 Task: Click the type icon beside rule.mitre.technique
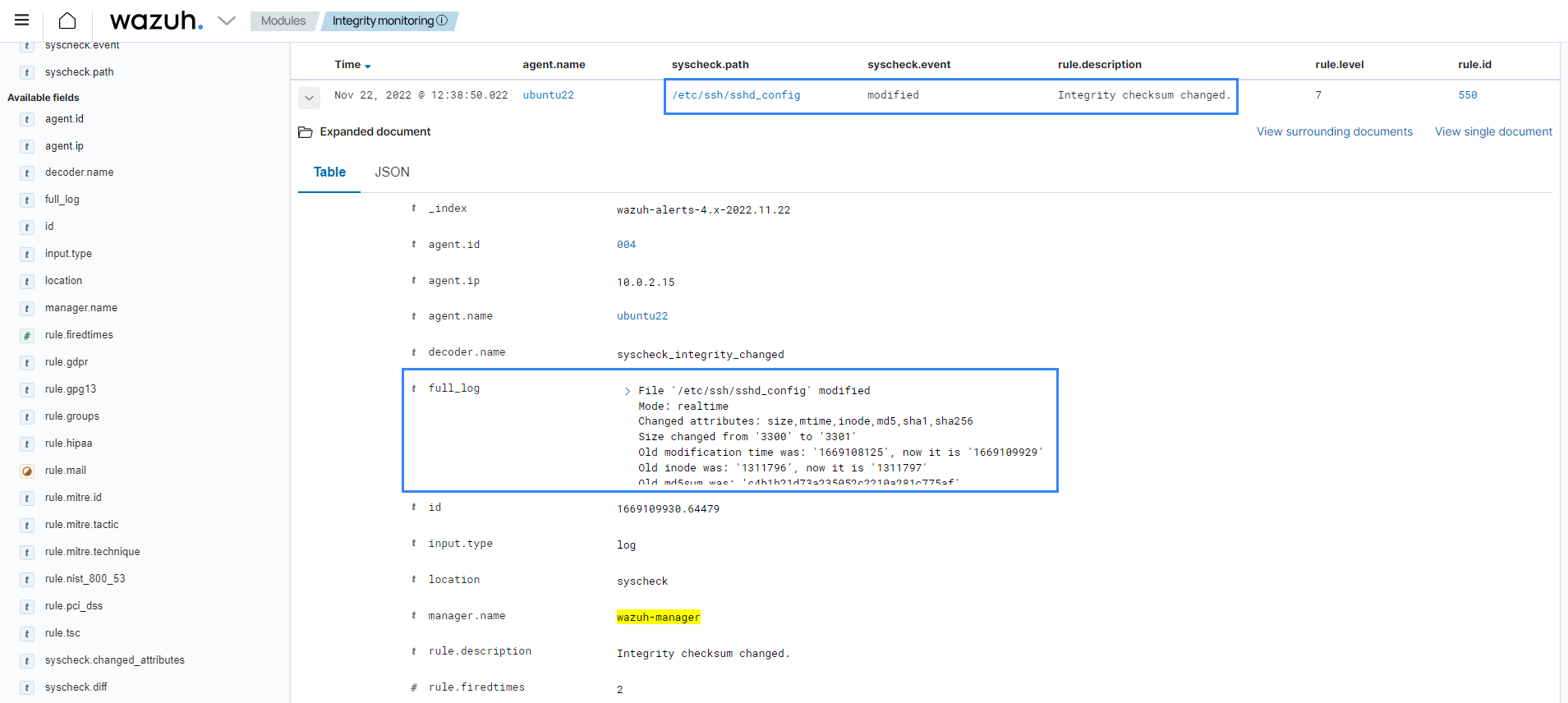(x=27, y=553)
